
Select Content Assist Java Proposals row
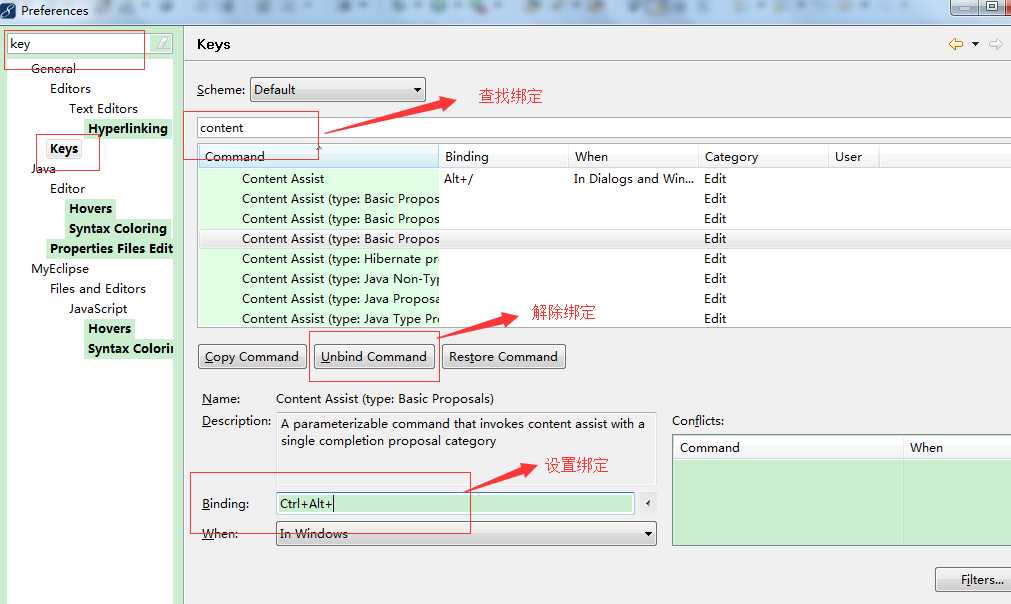pos(604,298)
